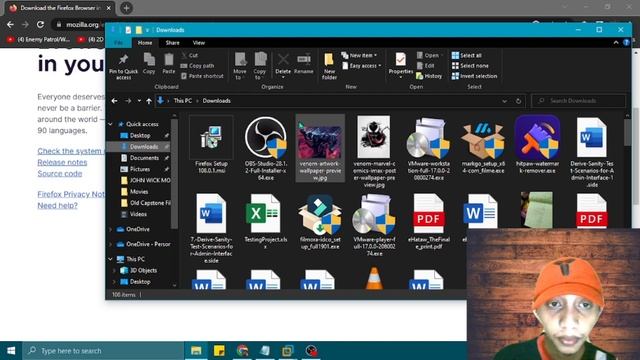Reload the mozilla.org page in browser

(x=40, y=24)
